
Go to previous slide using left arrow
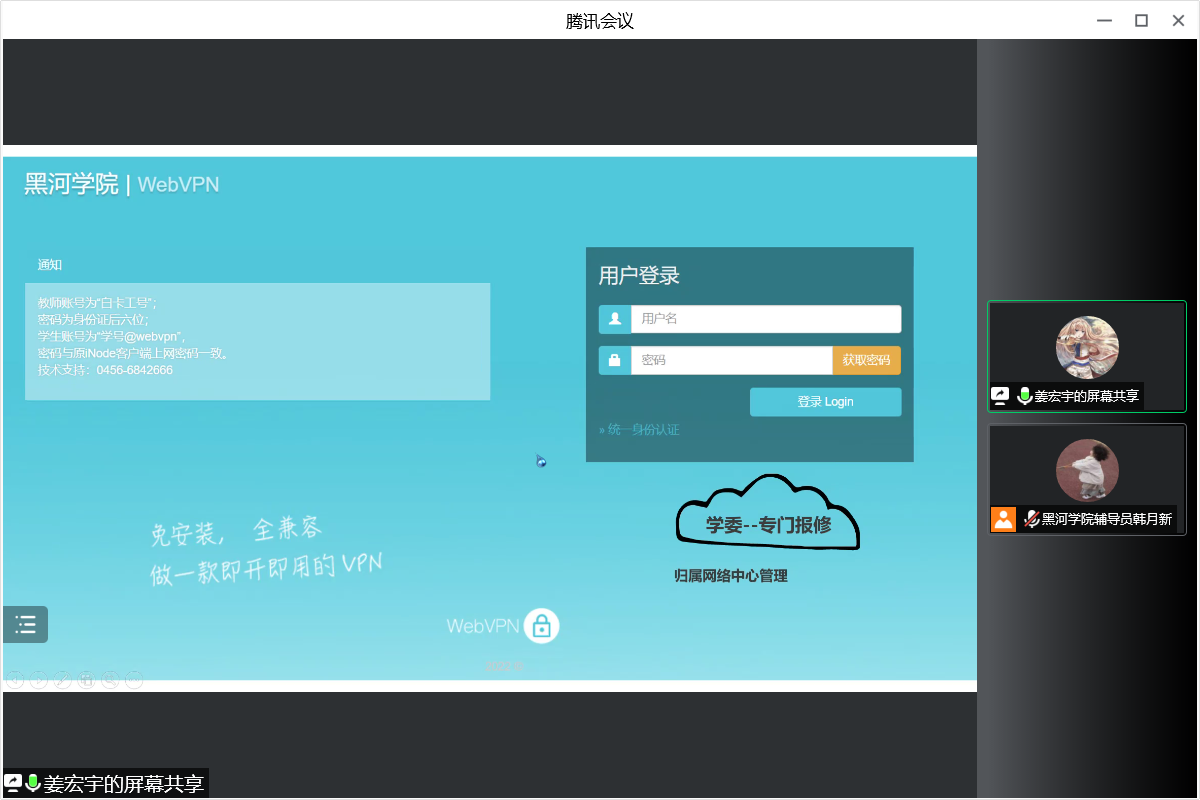coord(15,681)
